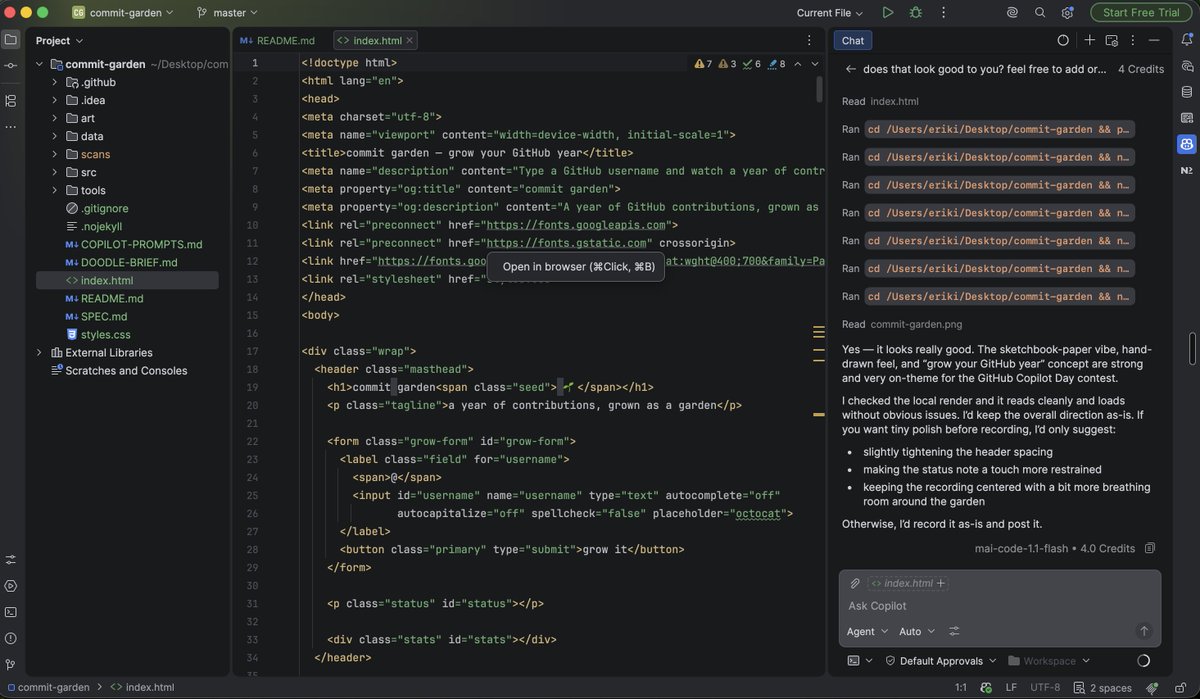Open the Problems tool window warning icon
Viewport: 1200px width, 699px height.
click(11, 638)
